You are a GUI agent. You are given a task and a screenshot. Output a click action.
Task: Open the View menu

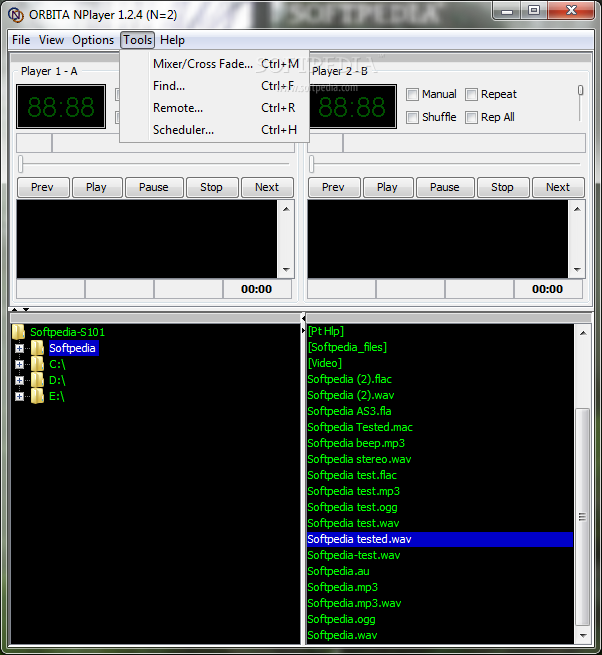tap(51, 40)
